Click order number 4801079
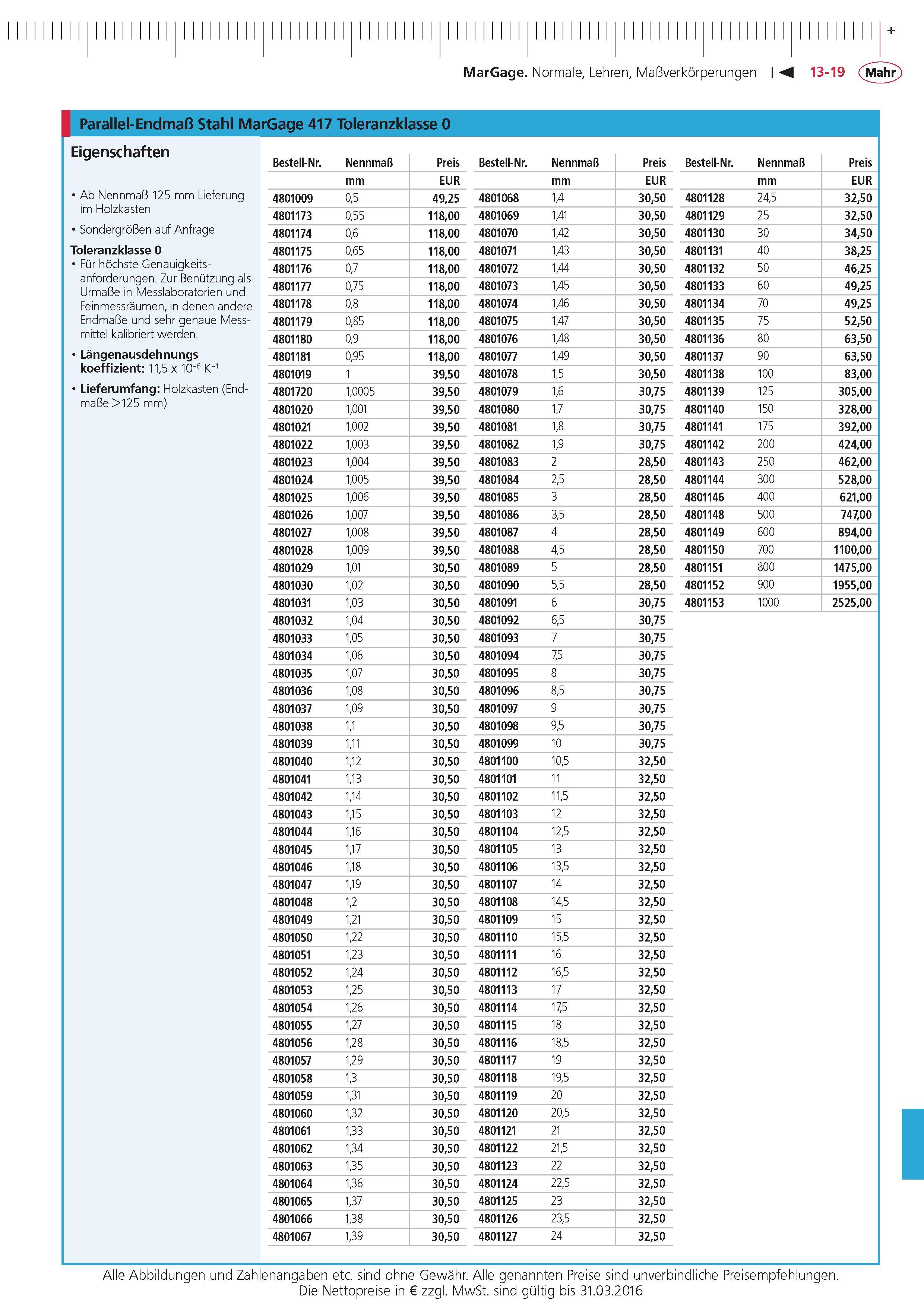Viewport: 924px width, 1307px height. point(499,392)
